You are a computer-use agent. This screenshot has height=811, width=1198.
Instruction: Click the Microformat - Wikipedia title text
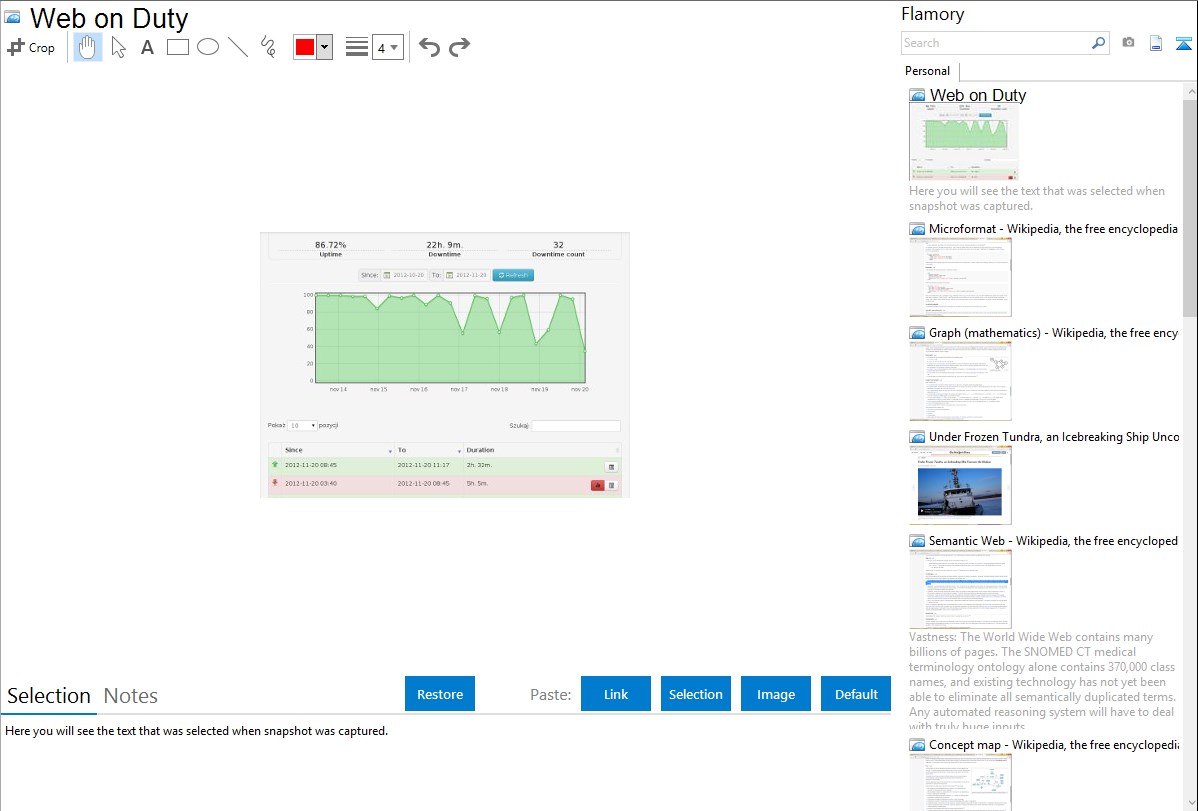pos(1053,229)
